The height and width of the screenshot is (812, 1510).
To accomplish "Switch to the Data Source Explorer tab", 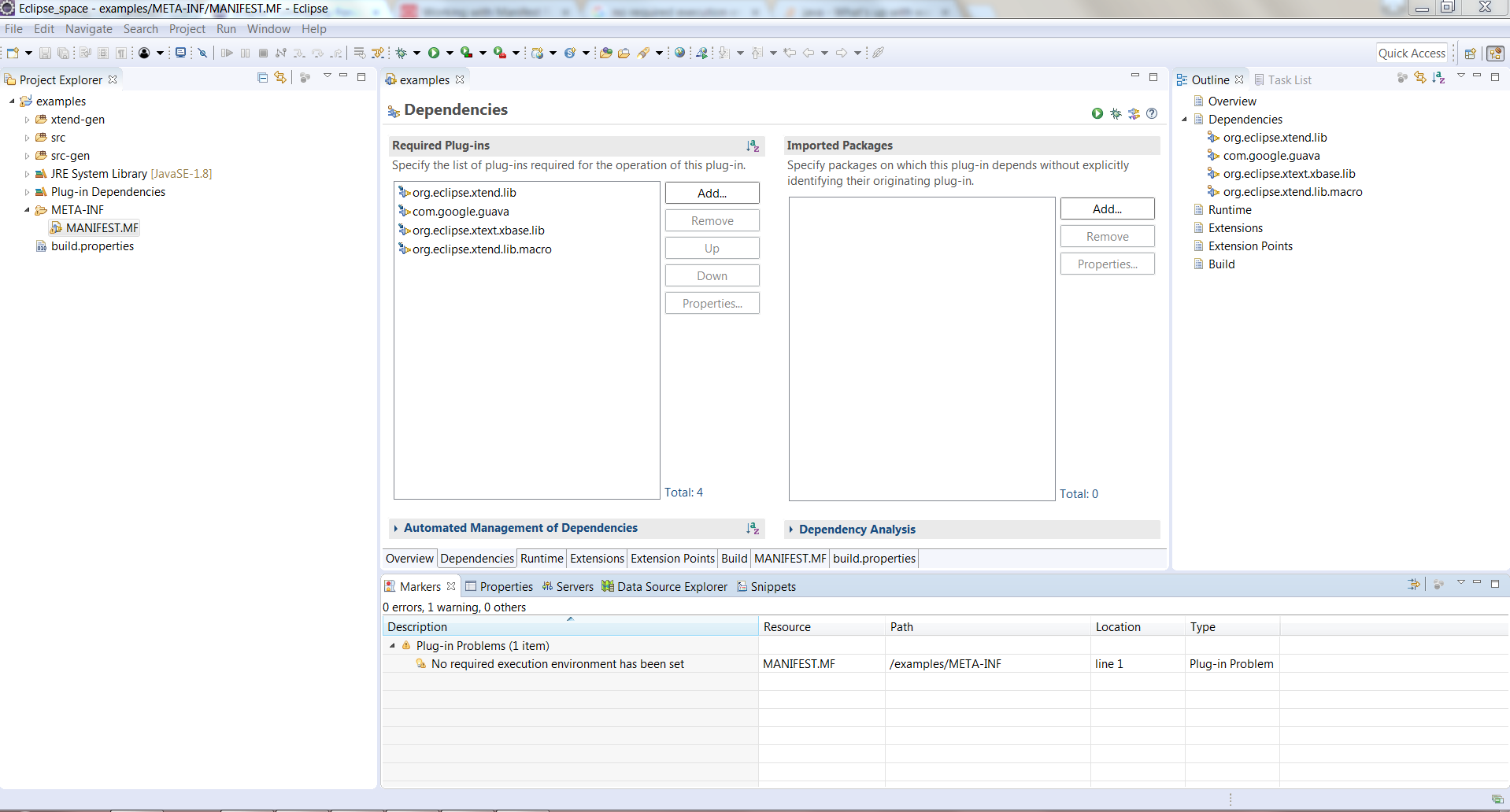I will (x=664, y=587).
